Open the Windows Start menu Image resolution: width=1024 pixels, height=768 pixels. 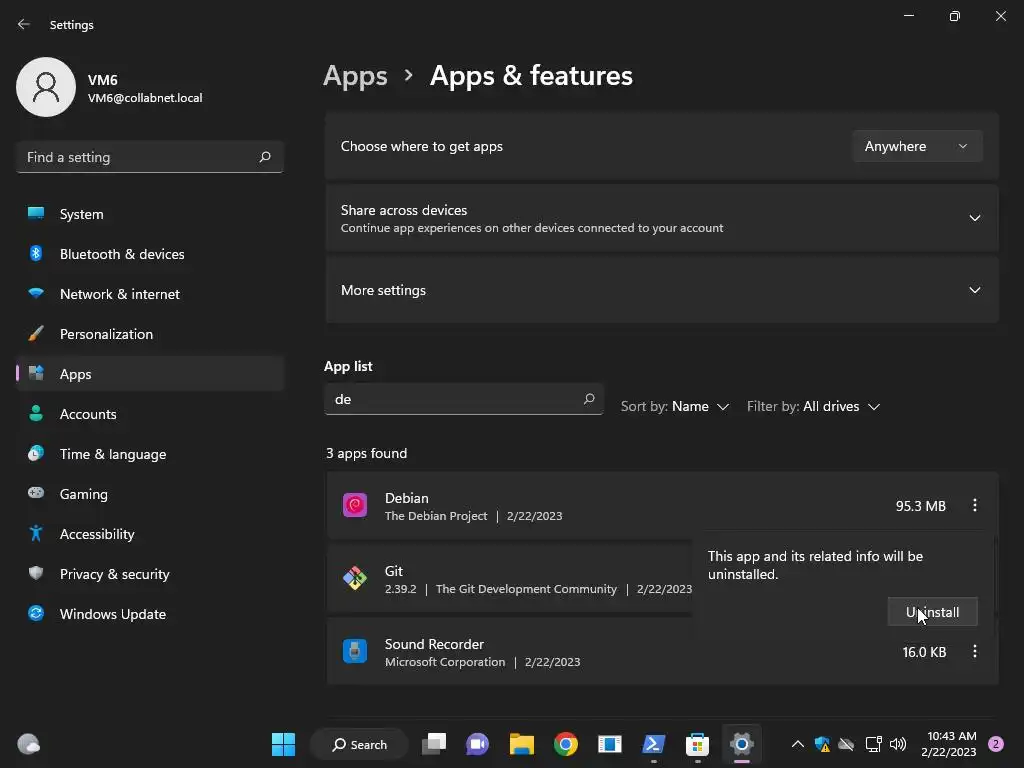pos(283,744)
